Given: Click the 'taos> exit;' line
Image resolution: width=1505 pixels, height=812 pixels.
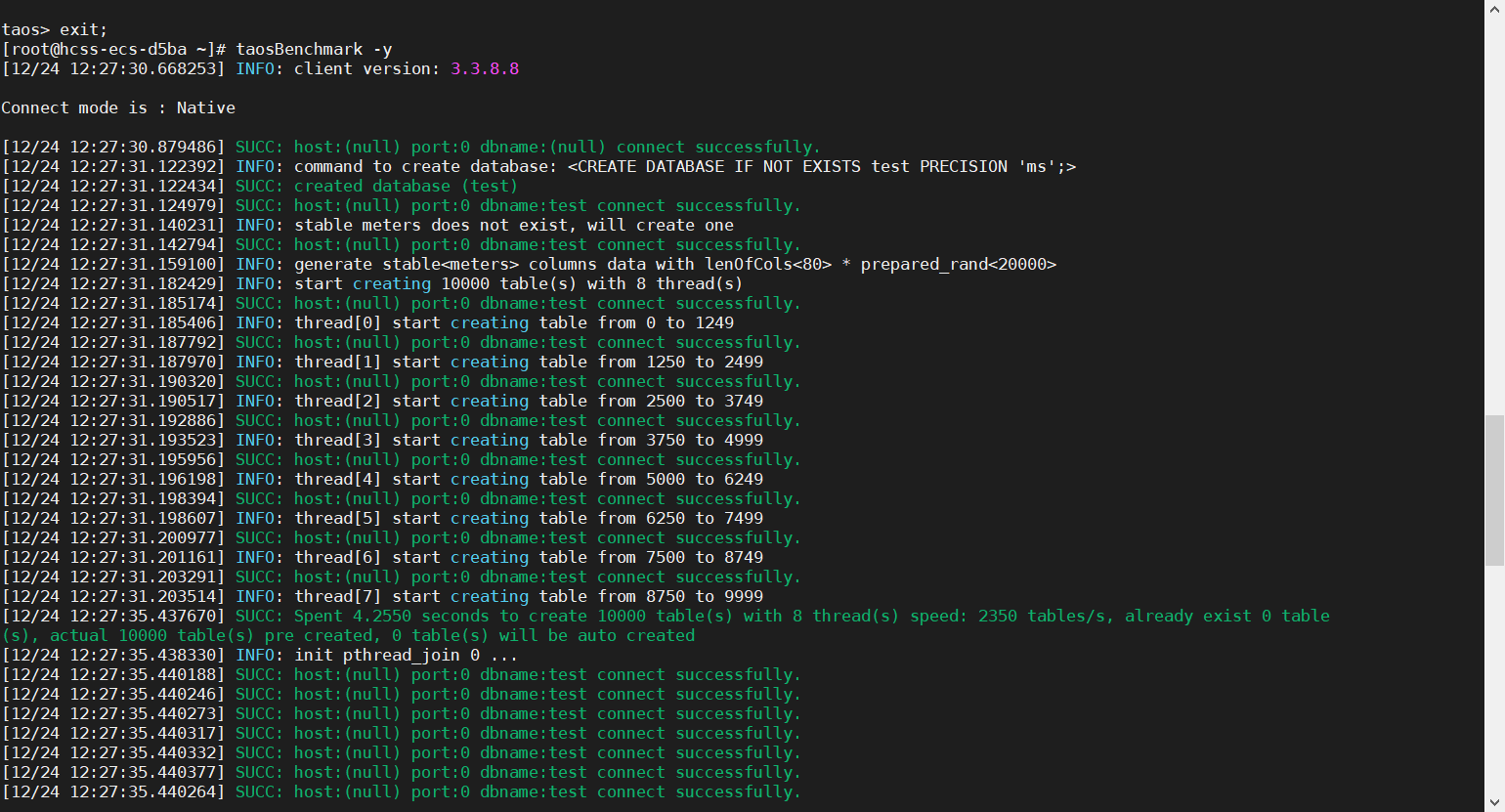Looking at the screenshot, I should coord(55,29).
